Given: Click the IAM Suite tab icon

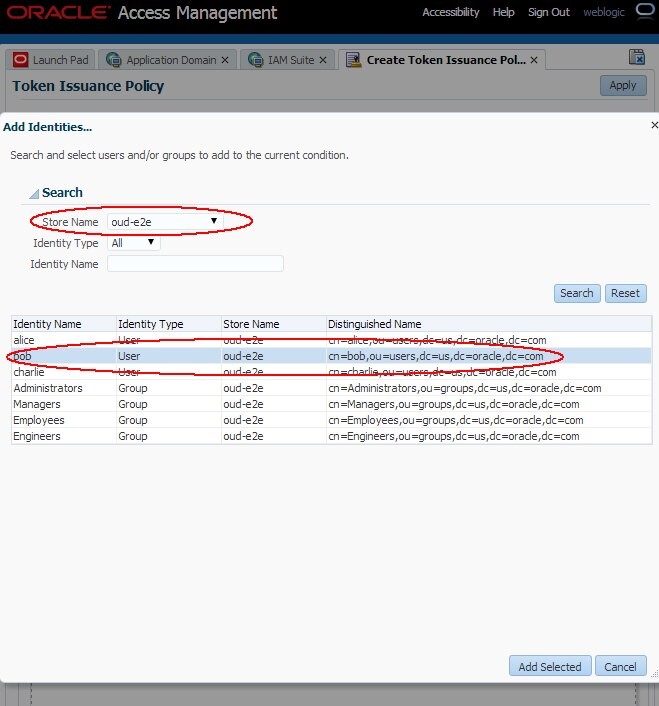Looking at the screenshot, I should (x=255, y=60).
